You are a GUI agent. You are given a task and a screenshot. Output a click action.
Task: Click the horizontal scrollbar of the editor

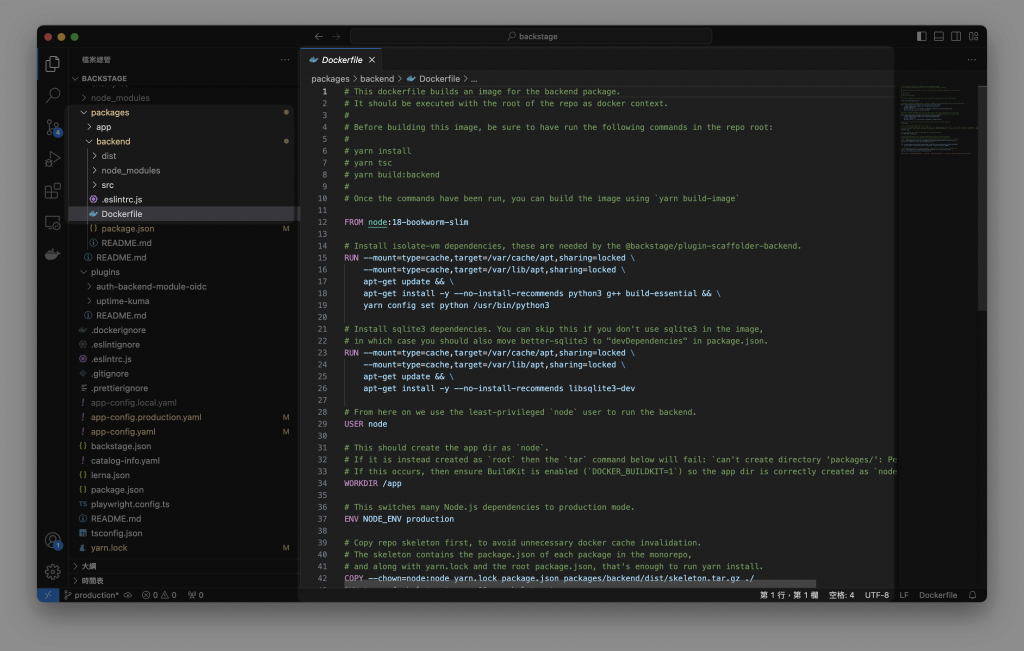coord(580,584)
